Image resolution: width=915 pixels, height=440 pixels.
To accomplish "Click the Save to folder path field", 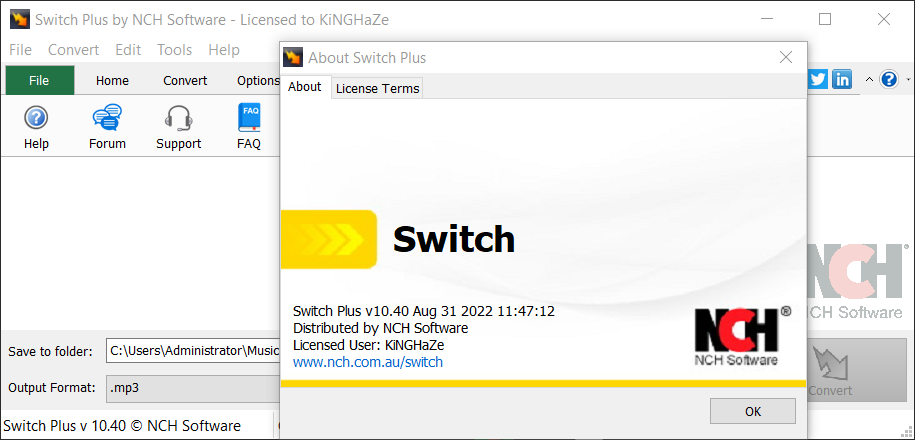I will (193, 351).
